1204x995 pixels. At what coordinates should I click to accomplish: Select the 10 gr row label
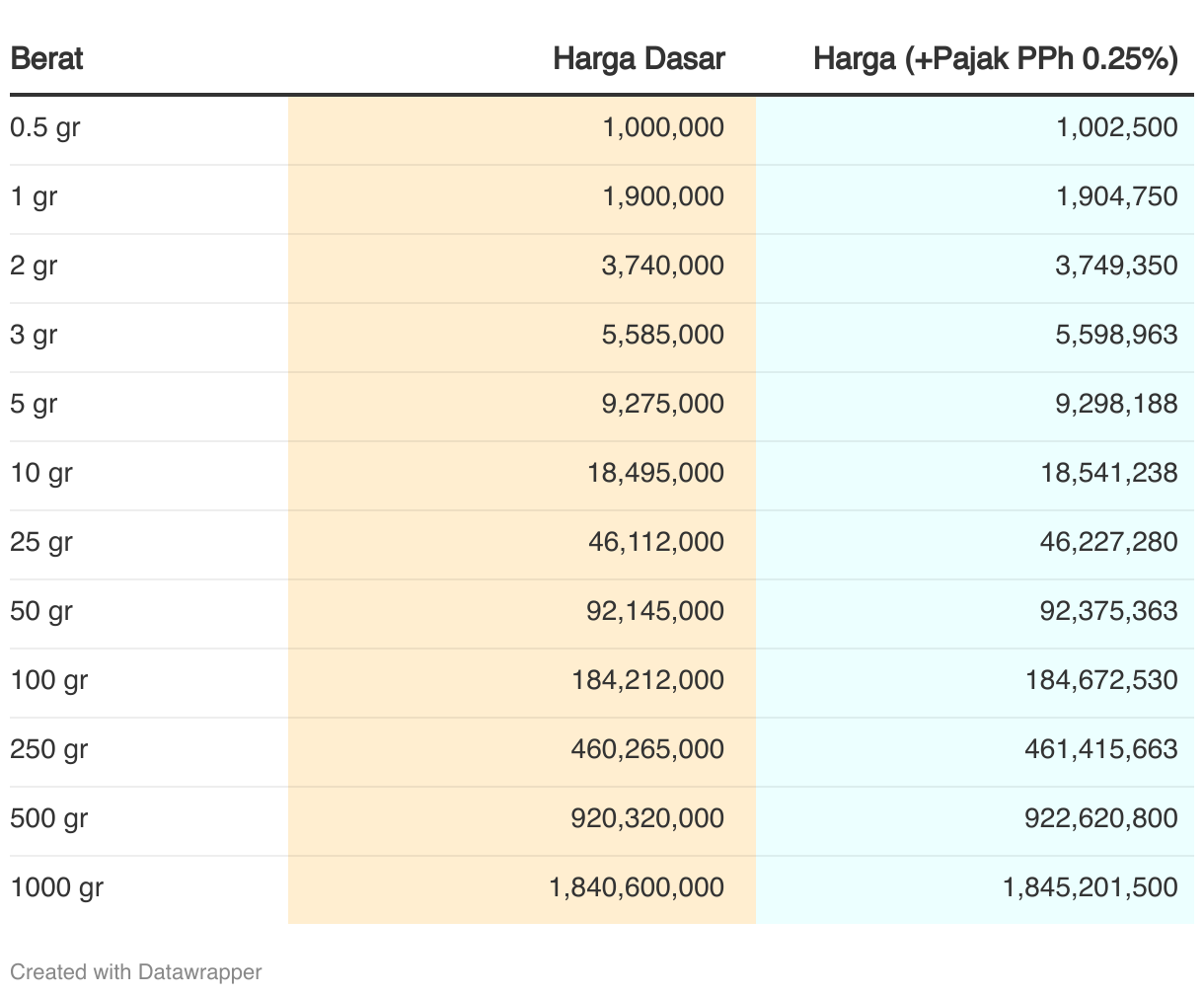click(41, 473)
